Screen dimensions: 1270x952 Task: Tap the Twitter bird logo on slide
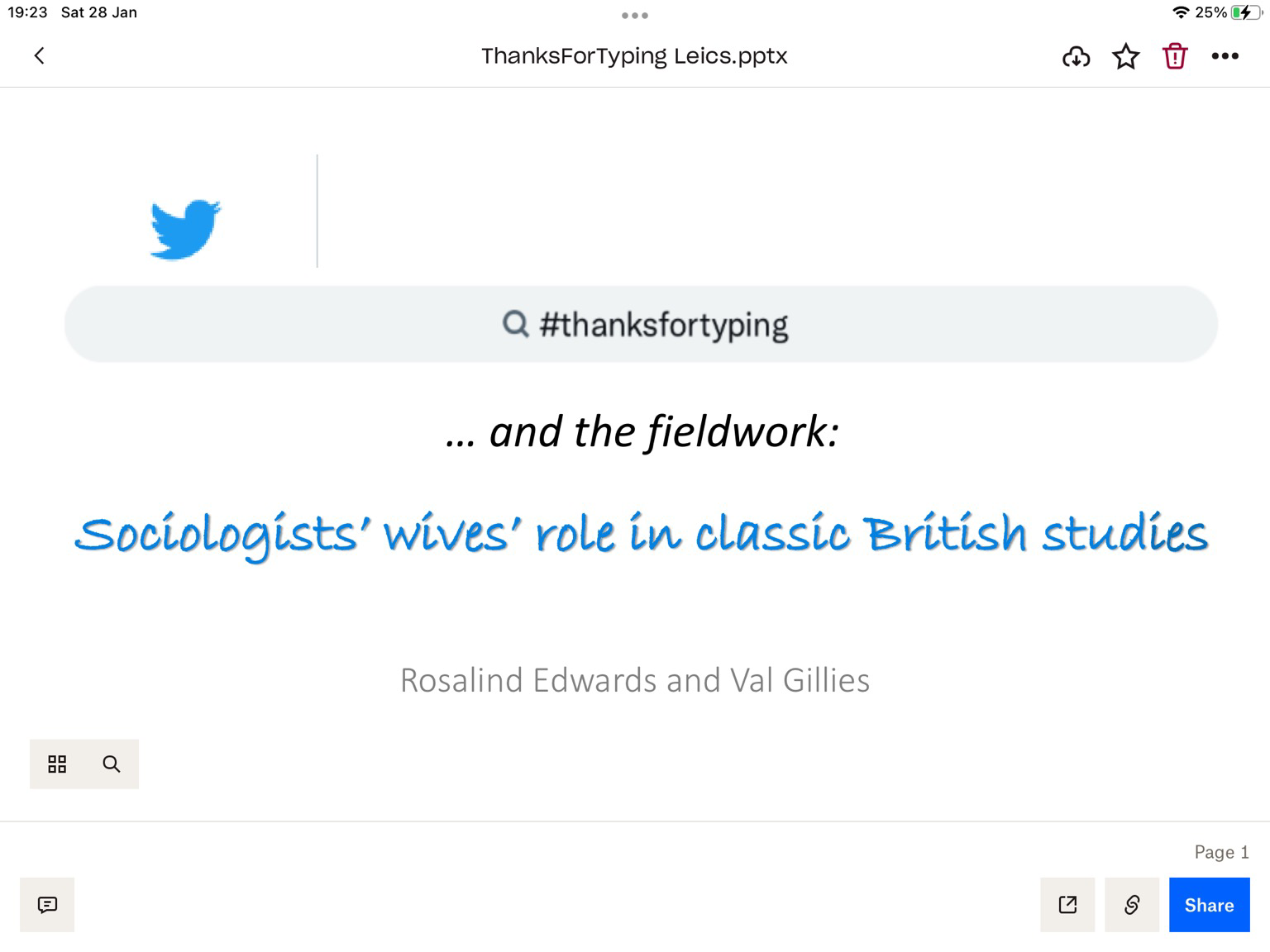(185, 229)
